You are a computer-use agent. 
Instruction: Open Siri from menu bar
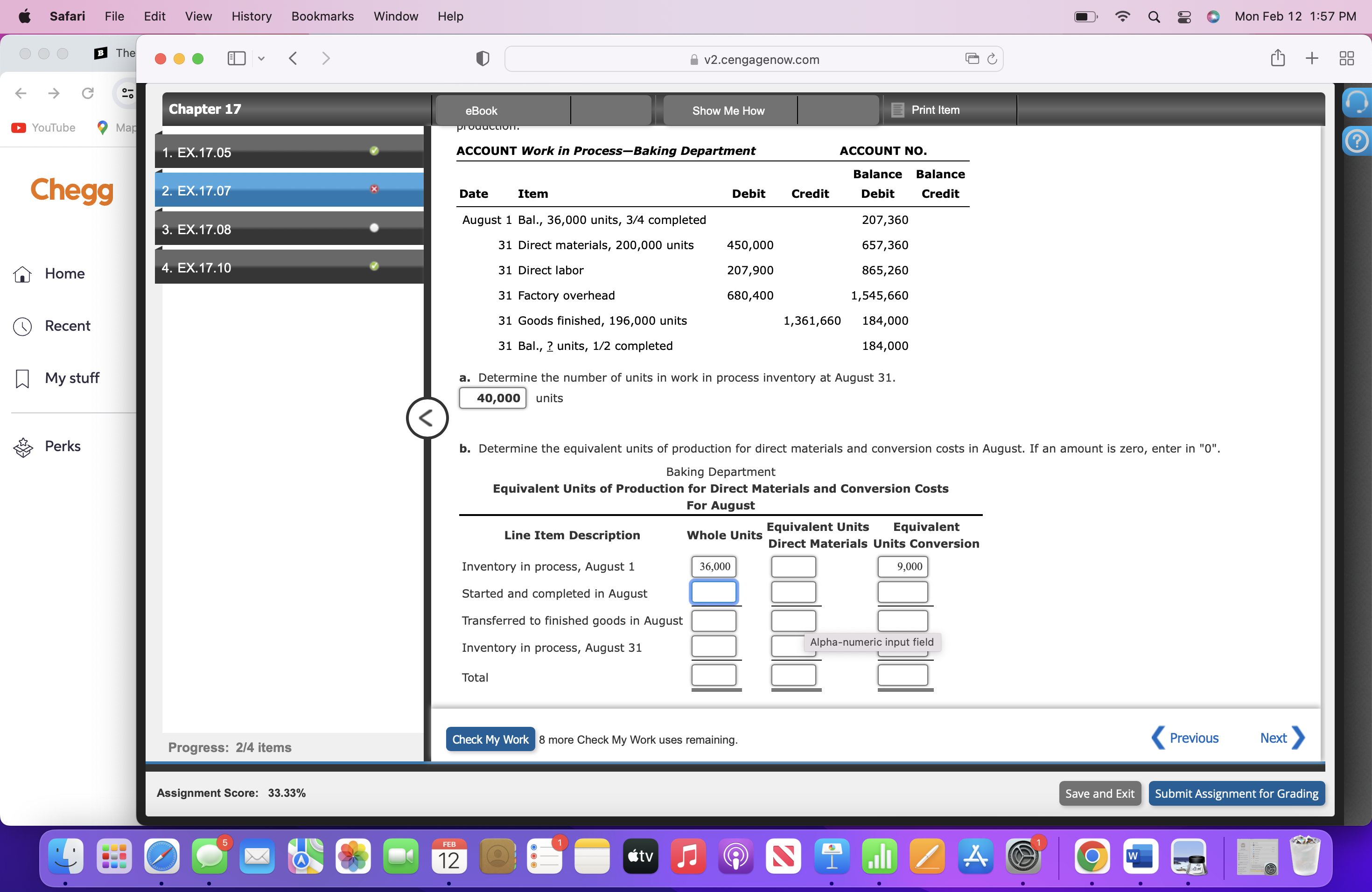(x=1213, y=17)
